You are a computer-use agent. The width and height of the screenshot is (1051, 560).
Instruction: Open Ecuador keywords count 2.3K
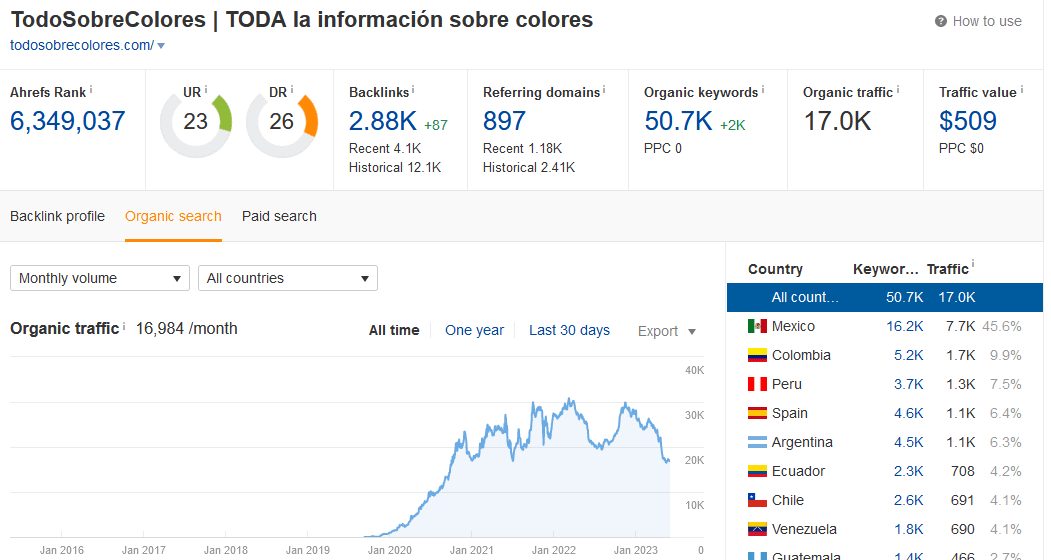[908, 471]
